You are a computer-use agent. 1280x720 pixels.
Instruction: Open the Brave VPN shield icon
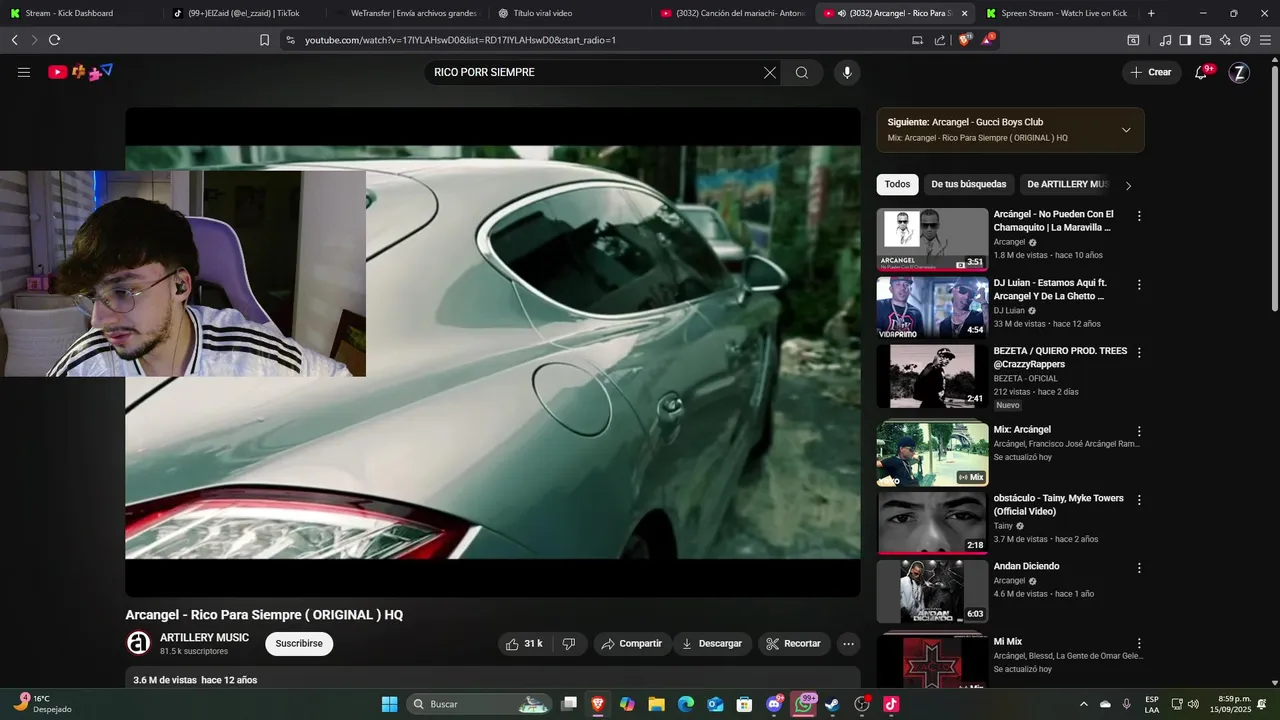pyautogui.click(x=1245, y=40)
